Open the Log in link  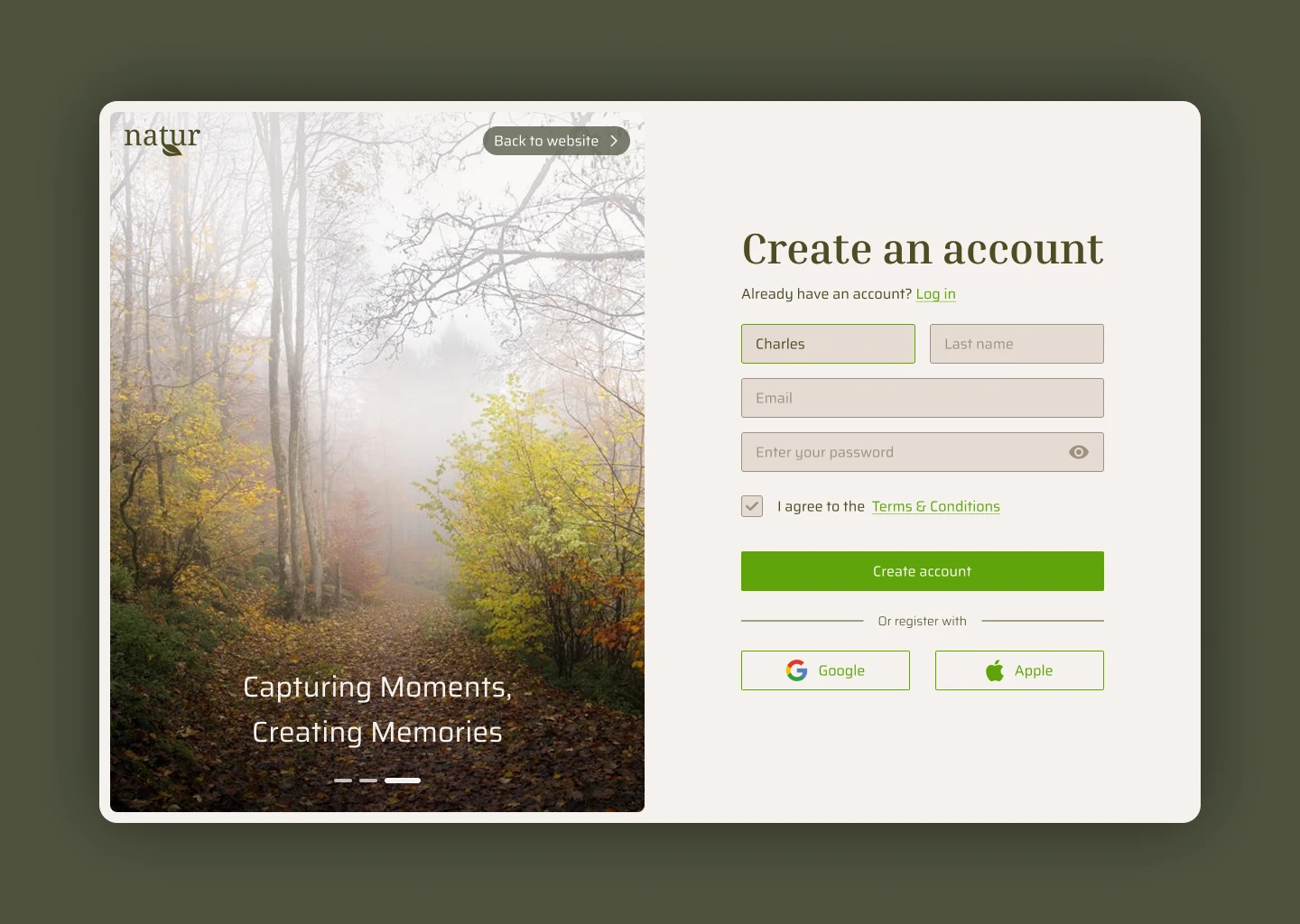[935, 294]
